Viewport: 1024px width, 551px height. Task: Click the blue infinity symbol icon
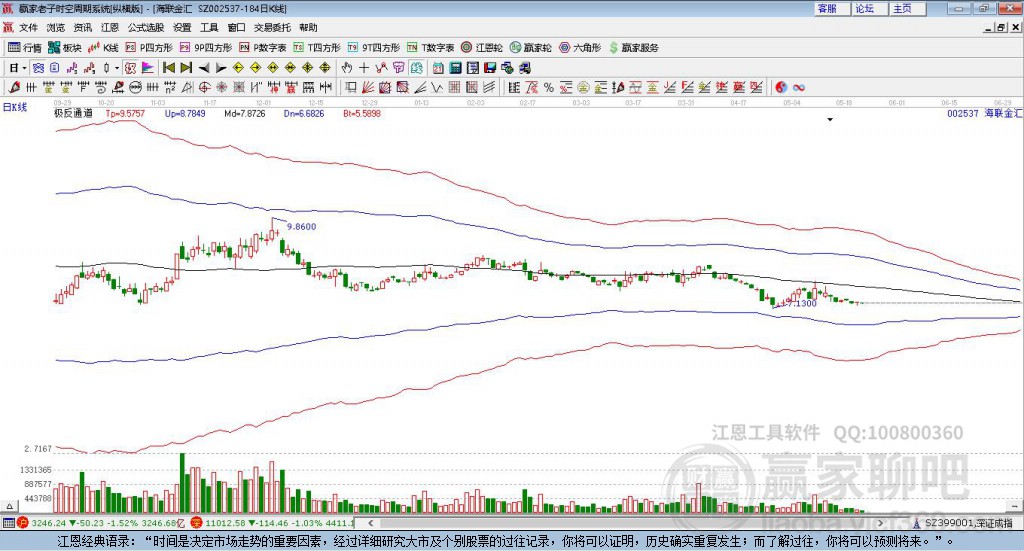(798, 87)
